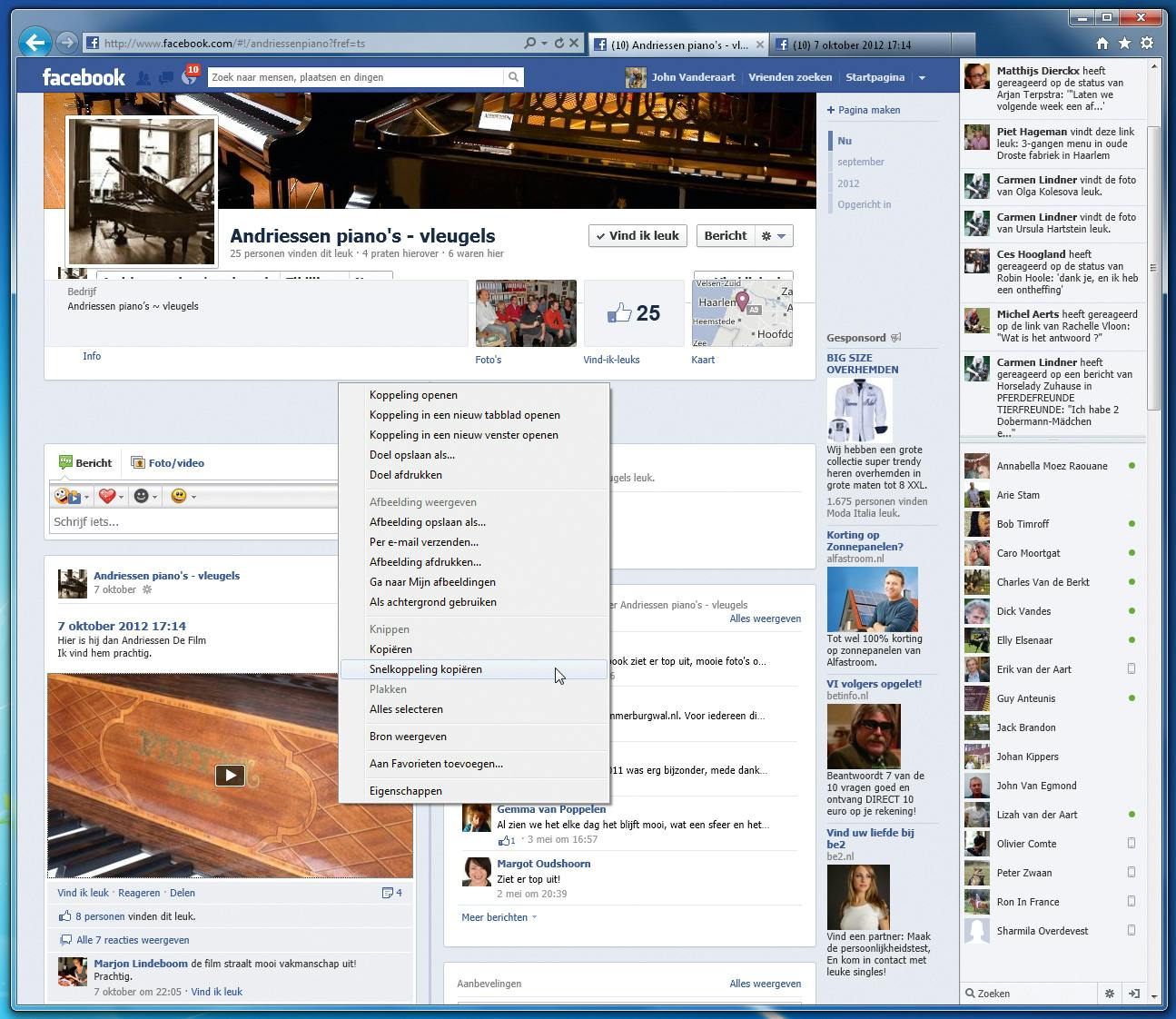The width and height of the screenshot is (1176, 1019).
Task: Expand the Meer berichten dropdown
Action: [499, 917]
